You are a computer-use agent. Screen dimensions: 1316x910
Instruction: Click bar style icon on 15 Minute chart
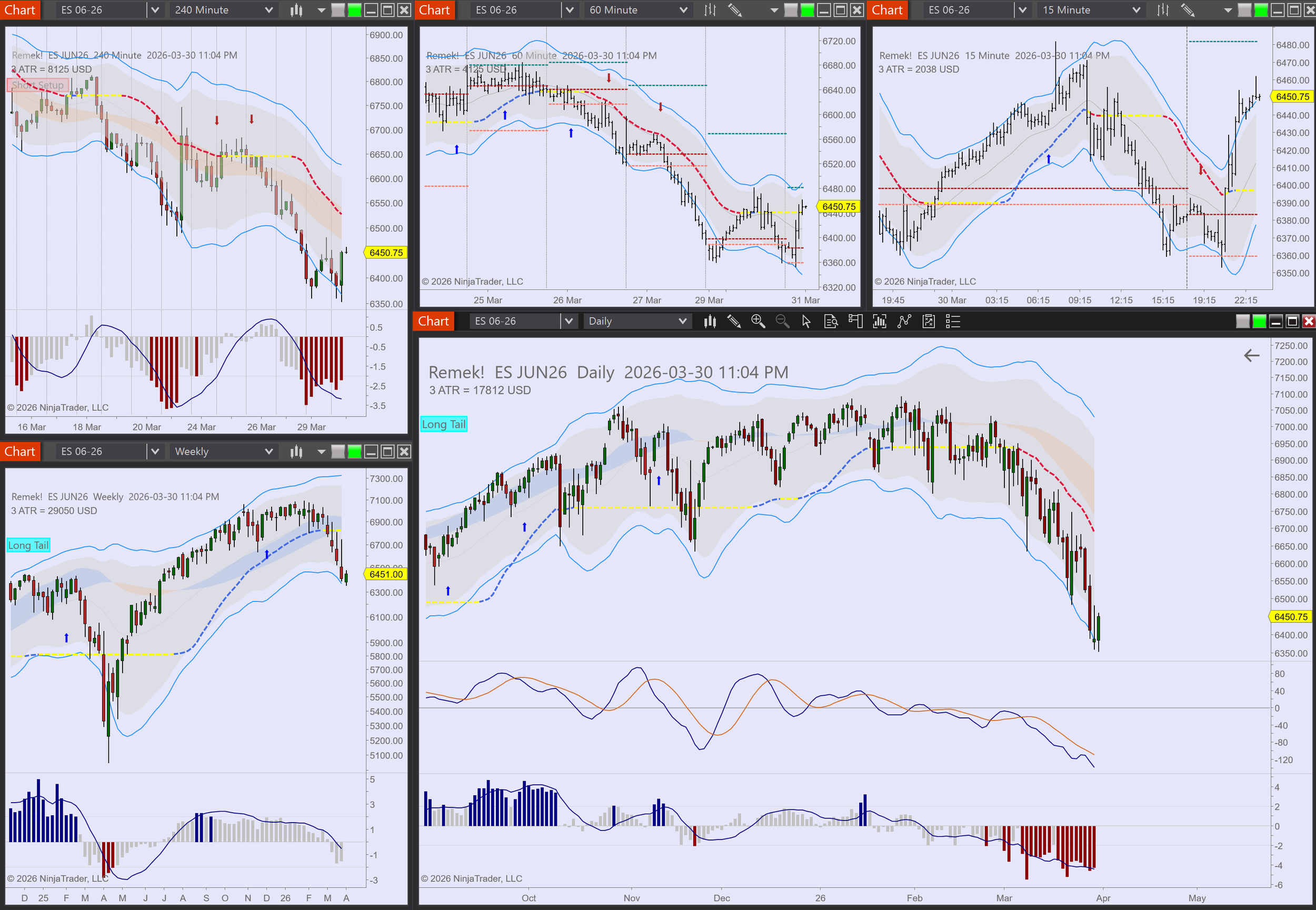[x=1163, y=9]
